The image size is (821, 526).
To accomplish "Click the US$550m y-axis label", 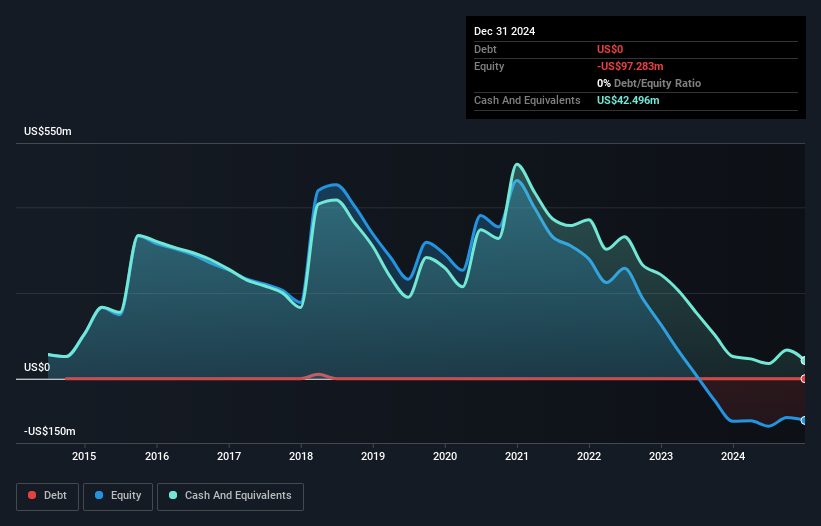I will 48,131.
